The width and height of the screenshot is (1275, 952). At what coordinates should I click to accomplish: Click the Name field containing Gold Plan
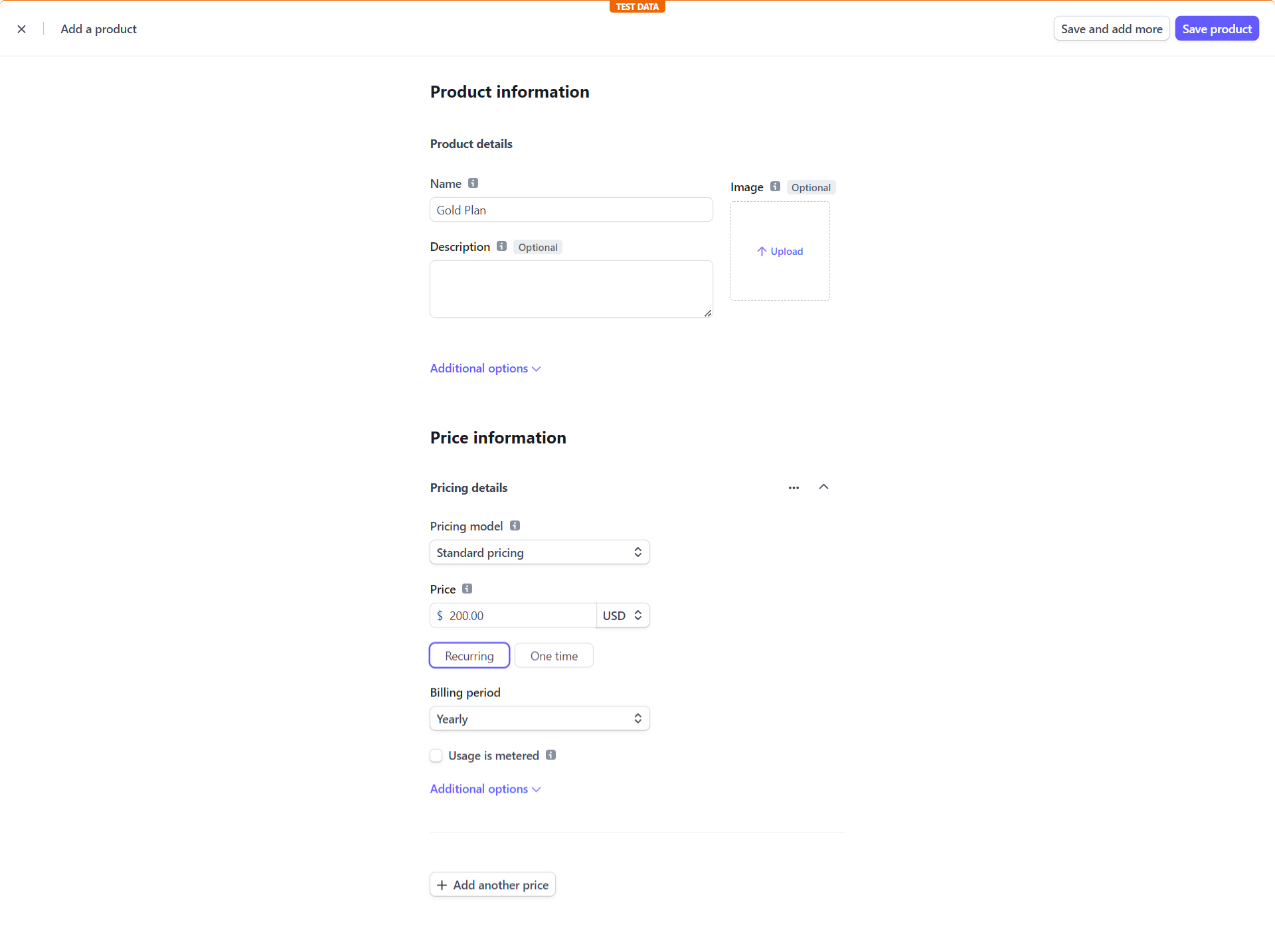click(x=571, y=210)
